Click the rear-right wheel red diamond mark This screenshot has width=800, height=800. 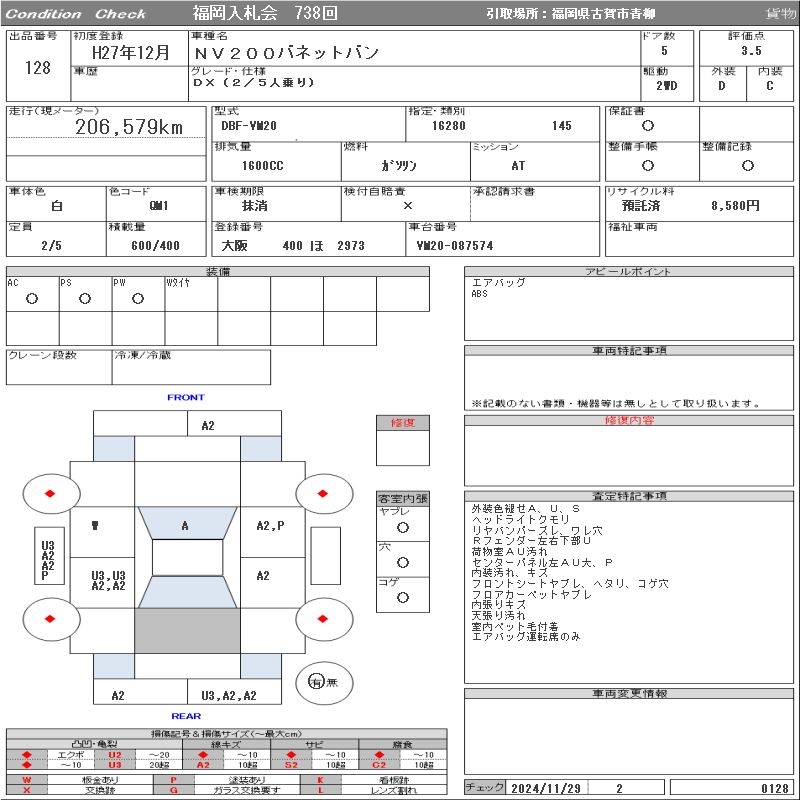point(322,619)
